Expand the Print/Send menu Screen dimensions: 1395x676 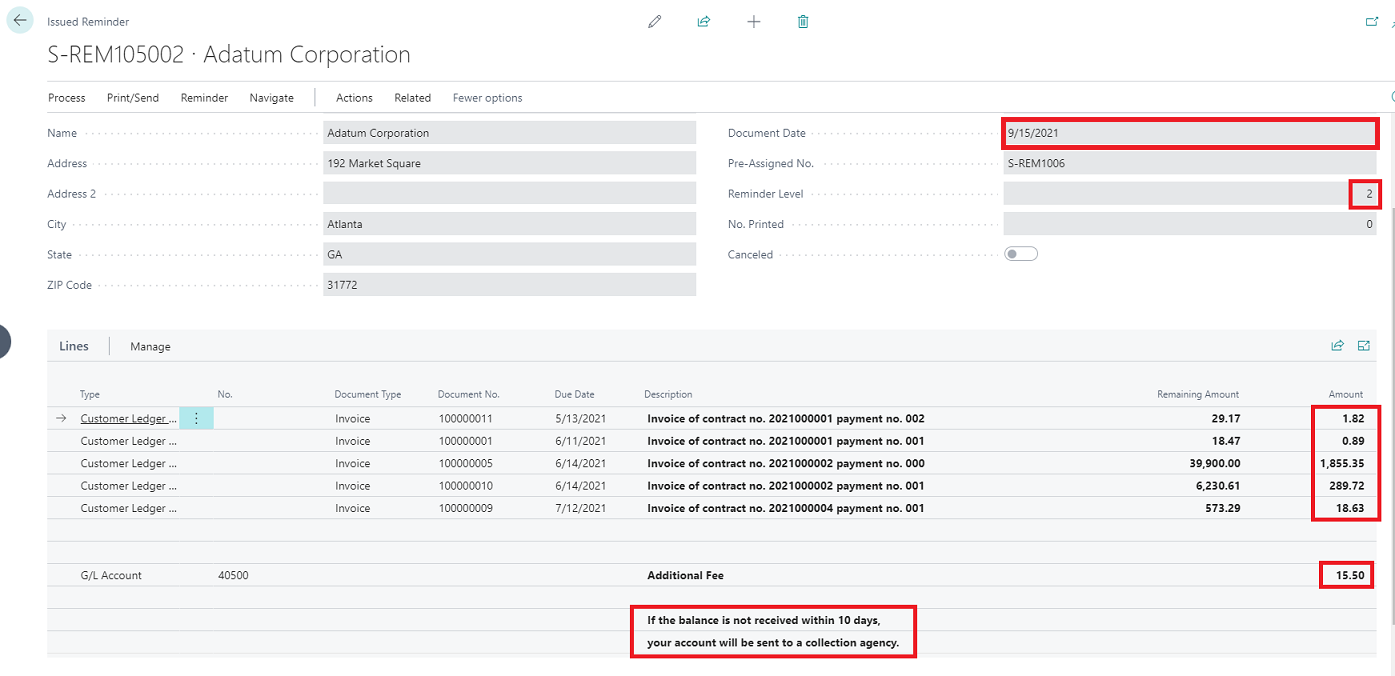click(x=133, y=98)
